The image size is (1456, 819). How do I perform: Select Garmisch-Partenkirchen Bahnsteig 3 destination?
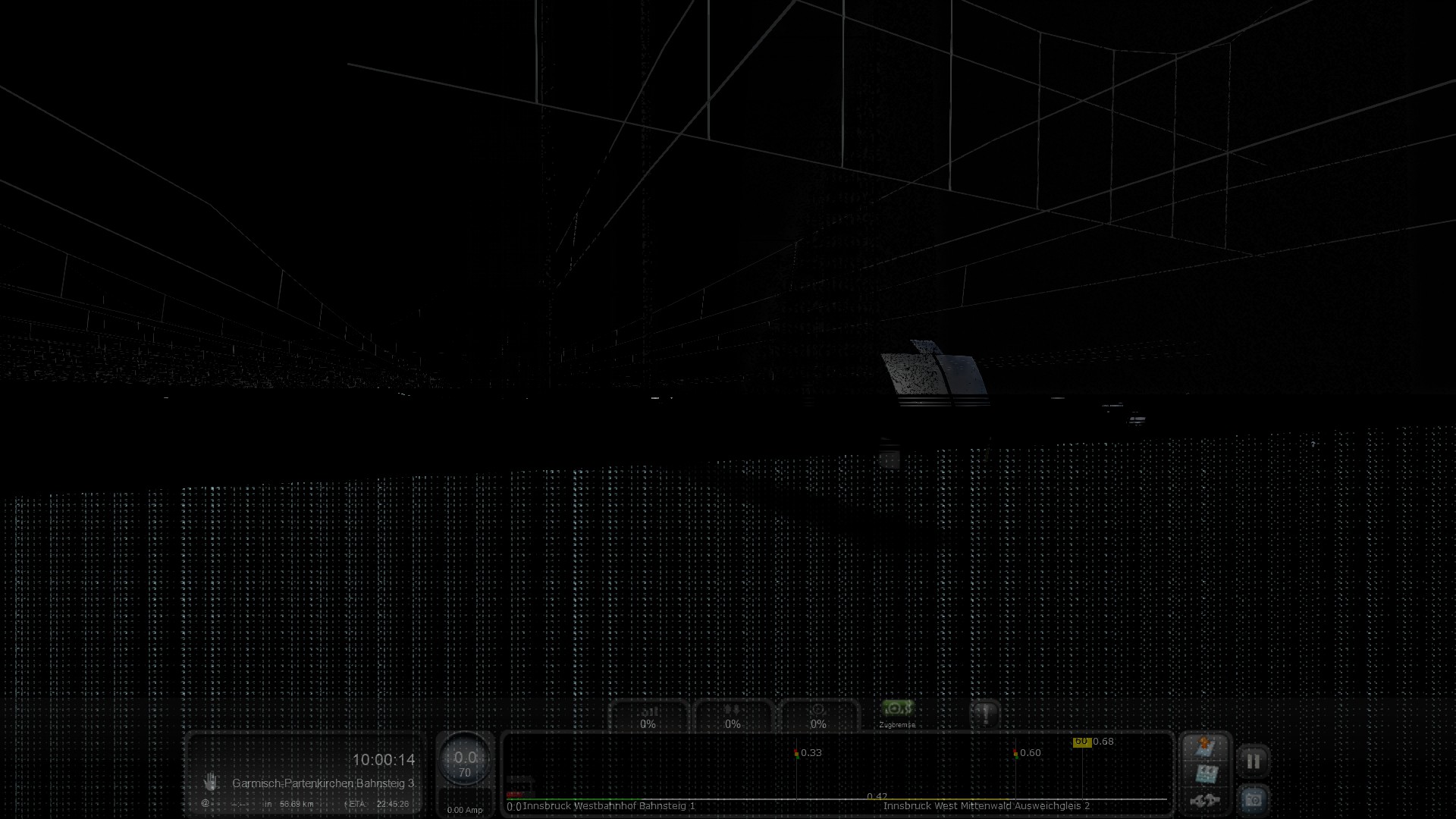click(x=323, y=783)
